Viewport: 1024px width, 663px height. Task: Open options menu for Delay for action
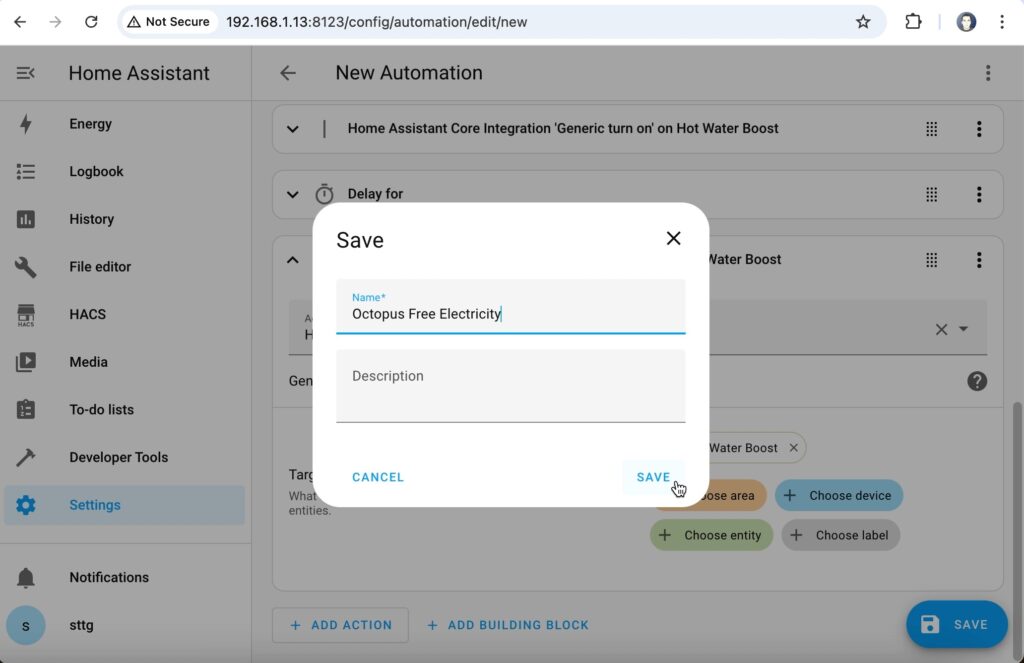[x=978, y=194]
